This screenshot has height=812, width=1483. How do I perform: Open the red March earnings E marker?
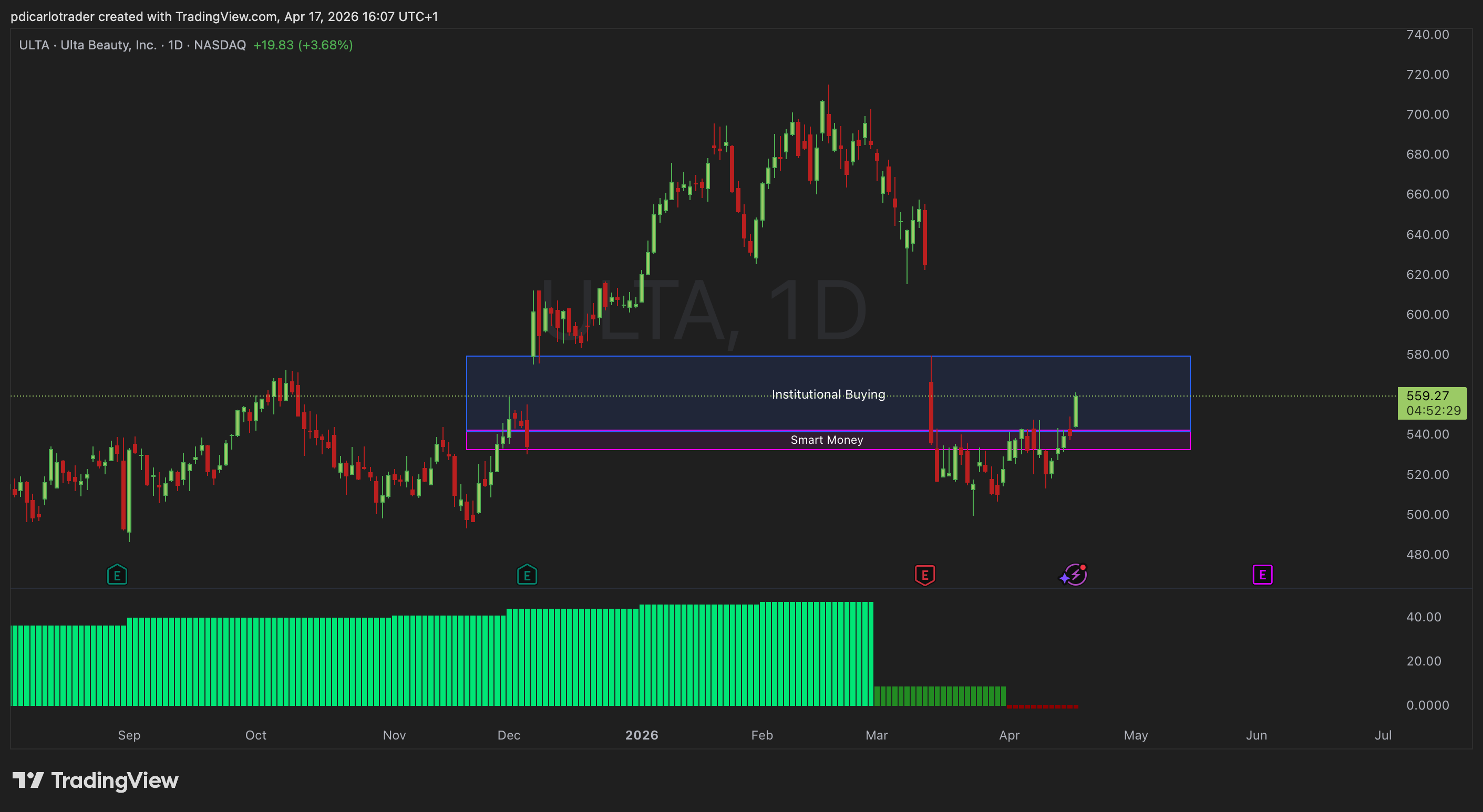[x=924, y=574]
